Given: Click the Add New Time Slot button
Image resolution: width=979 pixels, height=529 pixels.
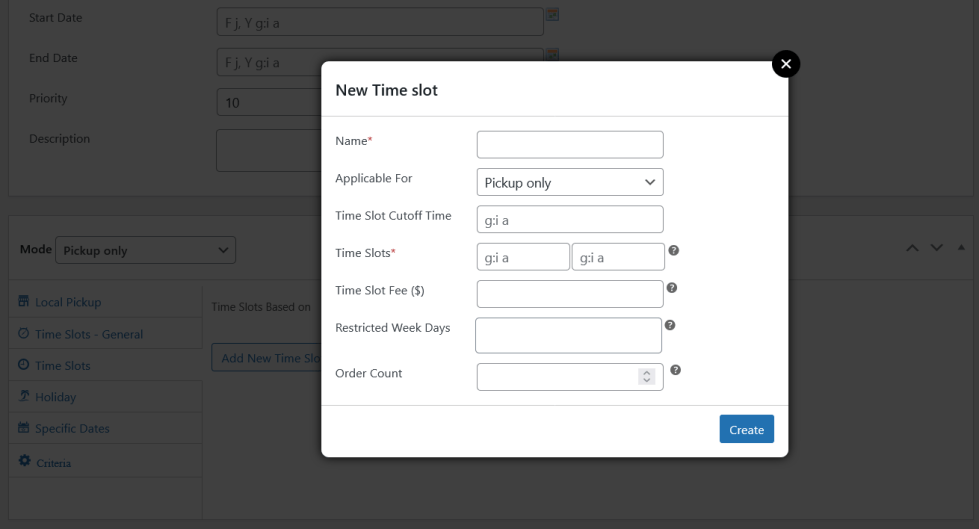Looking at the screenshot, I should point(266,358).
